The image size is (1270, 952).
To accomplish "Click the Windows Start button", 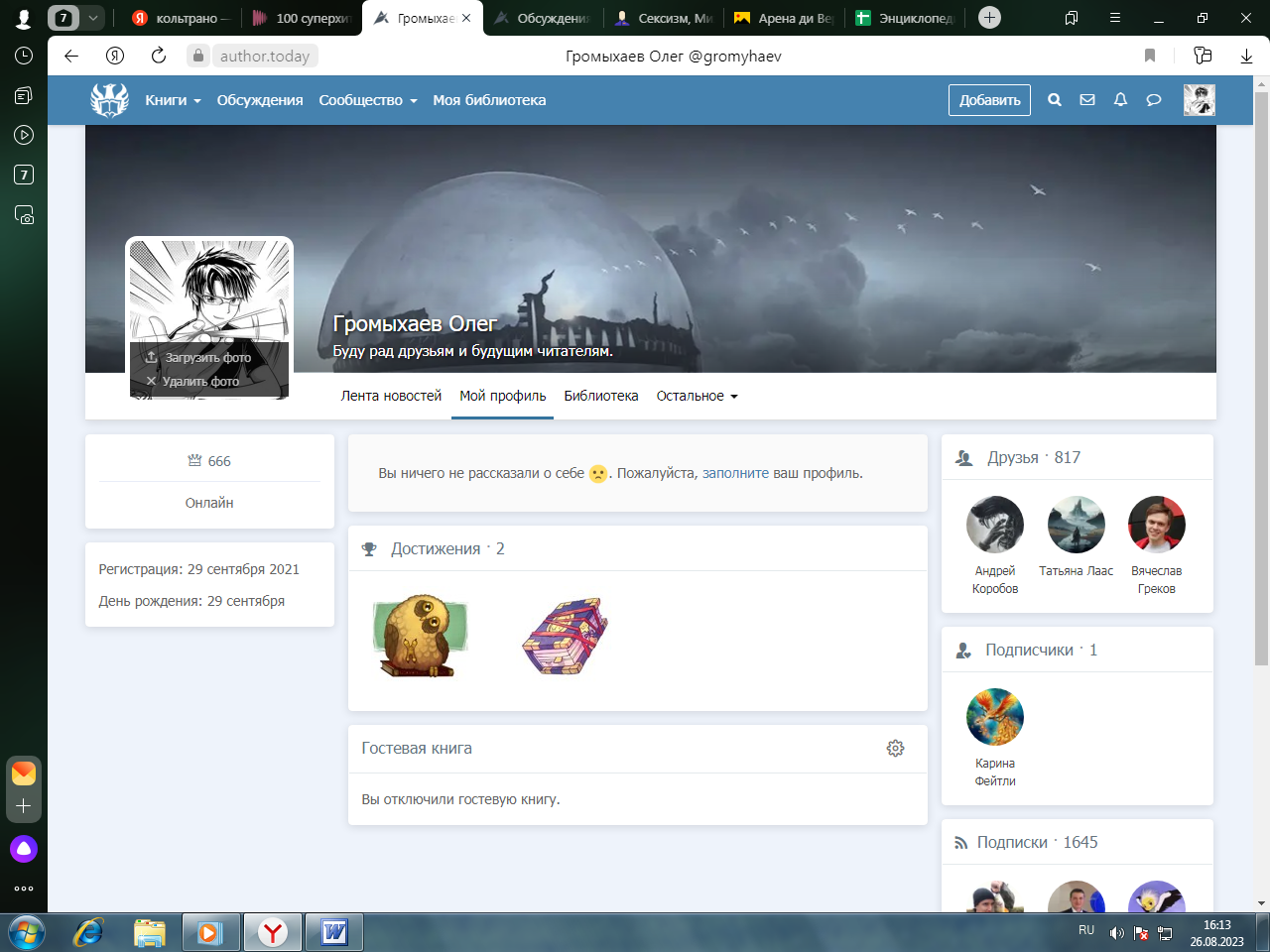I will coord(27,932).
